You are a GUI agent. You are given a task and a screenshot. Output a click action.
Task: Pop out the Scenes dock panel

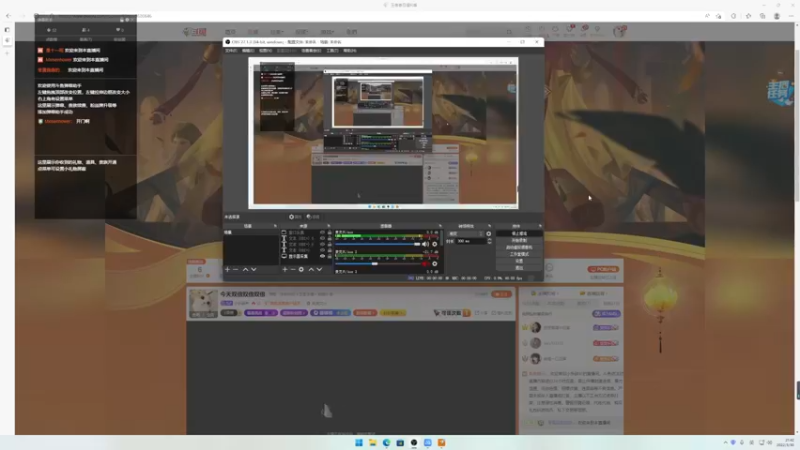tap(276, 226)
